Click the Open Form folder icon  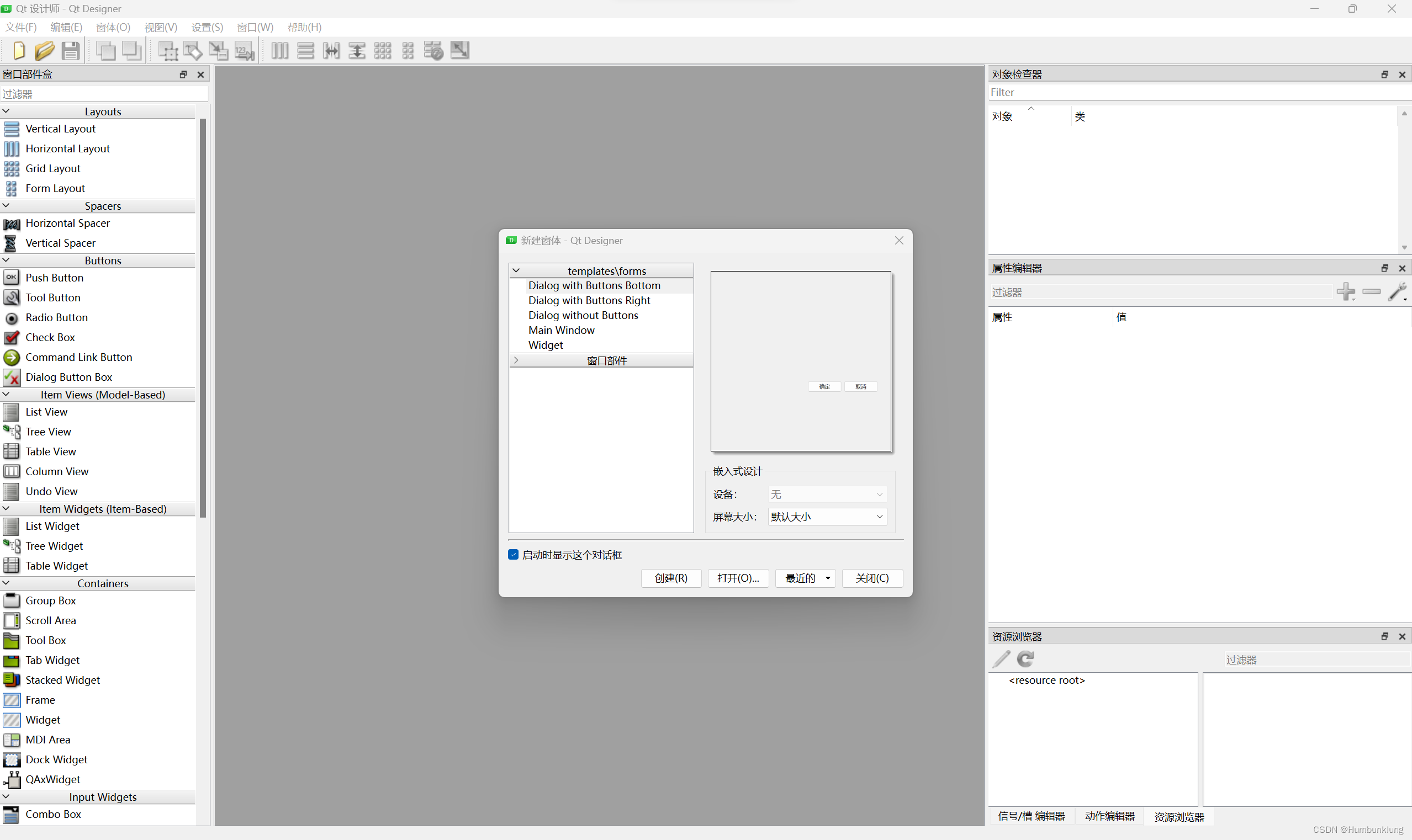[44, 51]
